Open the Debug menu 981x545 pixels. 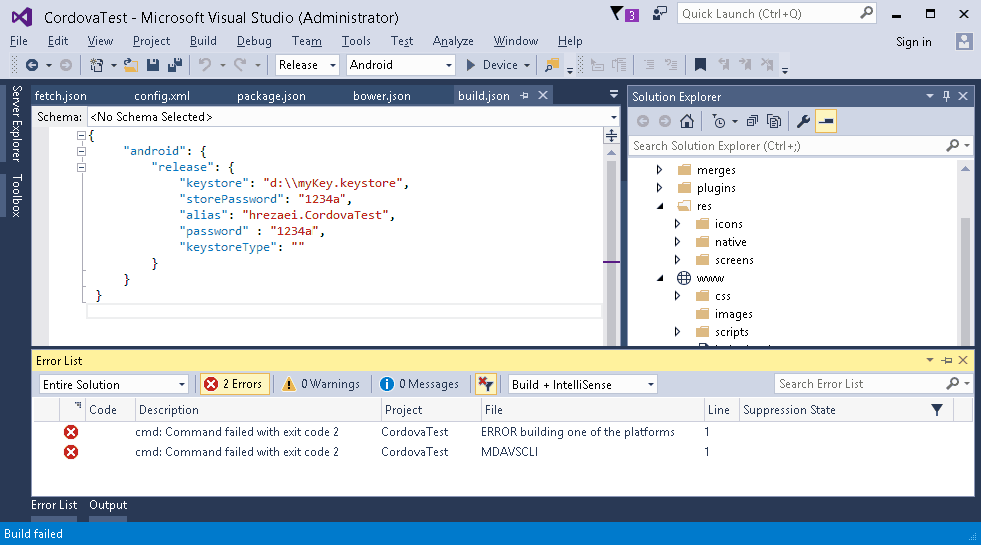pos(254,41)
